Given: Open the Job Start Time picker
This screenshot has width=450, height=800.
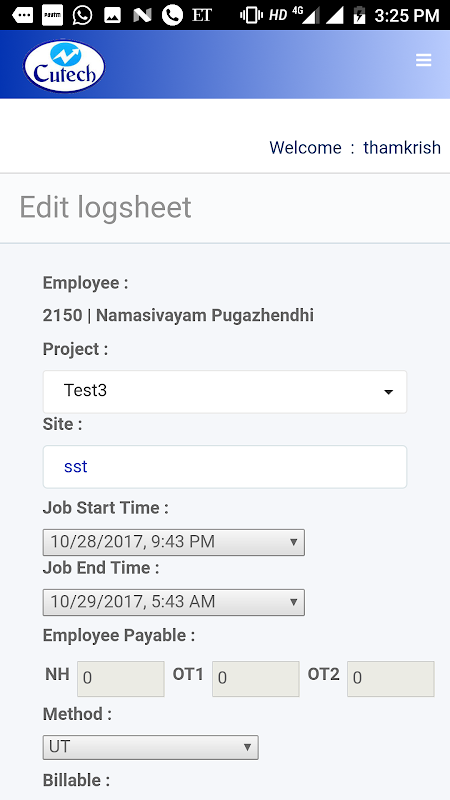Looking at the screenshot, I should (173, 542).
